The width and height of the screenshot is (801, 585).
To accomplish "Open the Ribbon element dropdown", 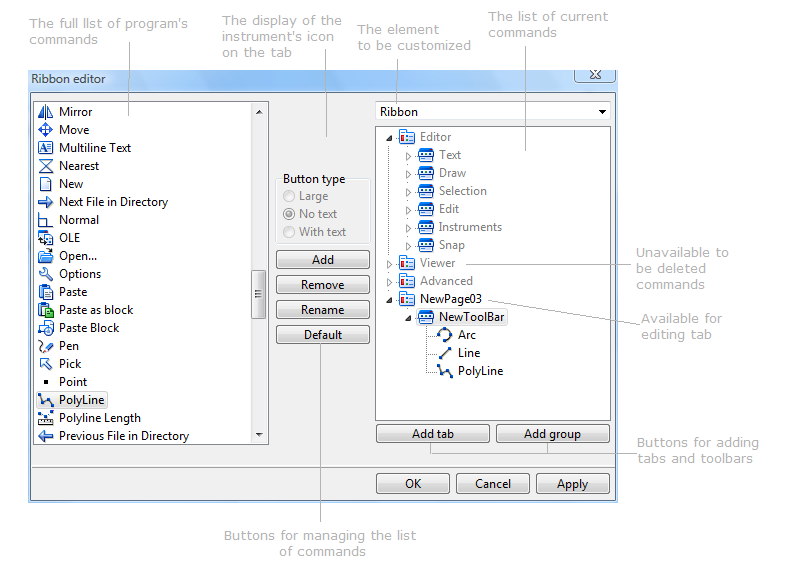I will [601, 112].
